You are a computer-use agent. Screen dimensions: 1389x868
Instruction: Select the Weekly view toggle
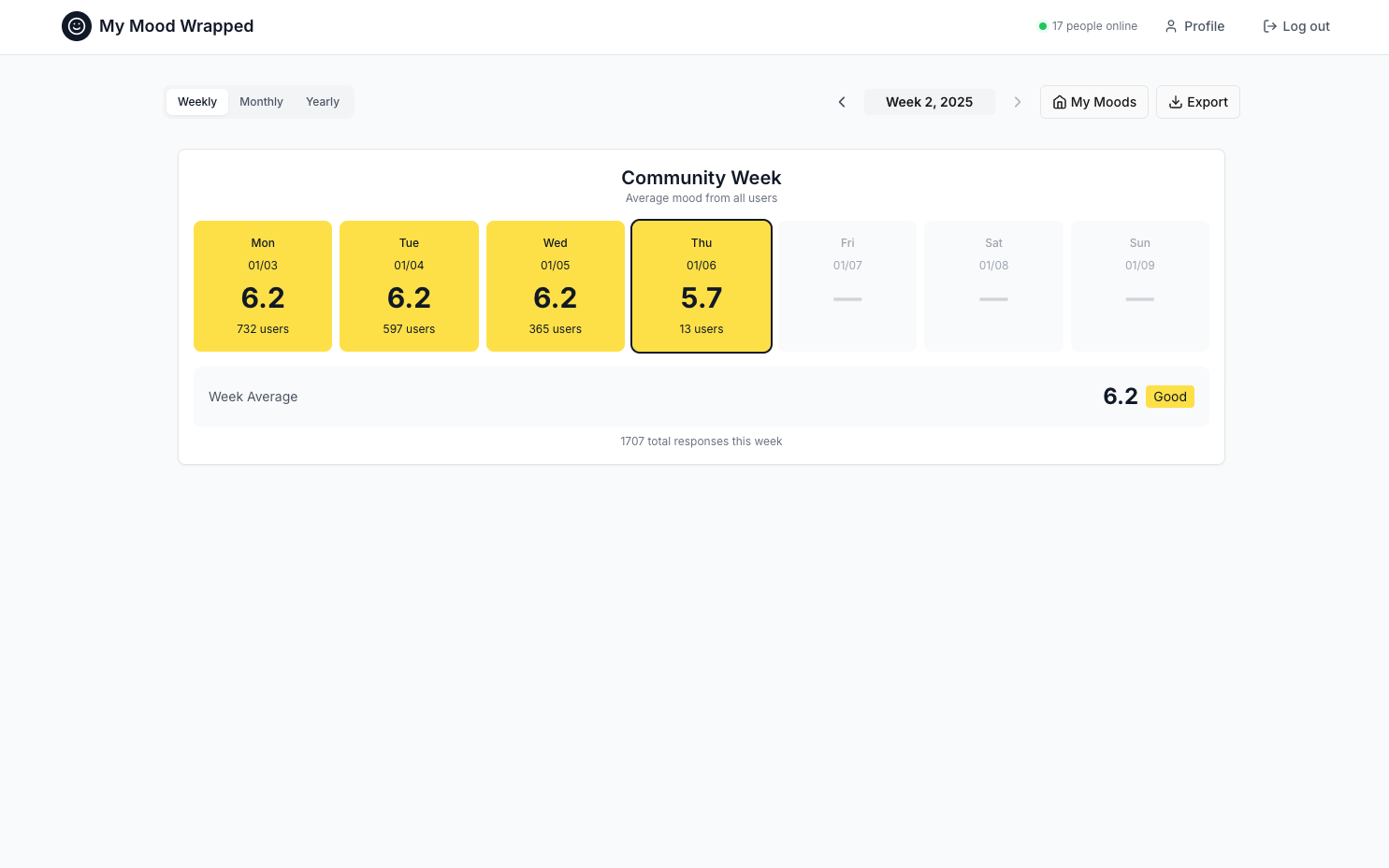click(x=196, y=101)
